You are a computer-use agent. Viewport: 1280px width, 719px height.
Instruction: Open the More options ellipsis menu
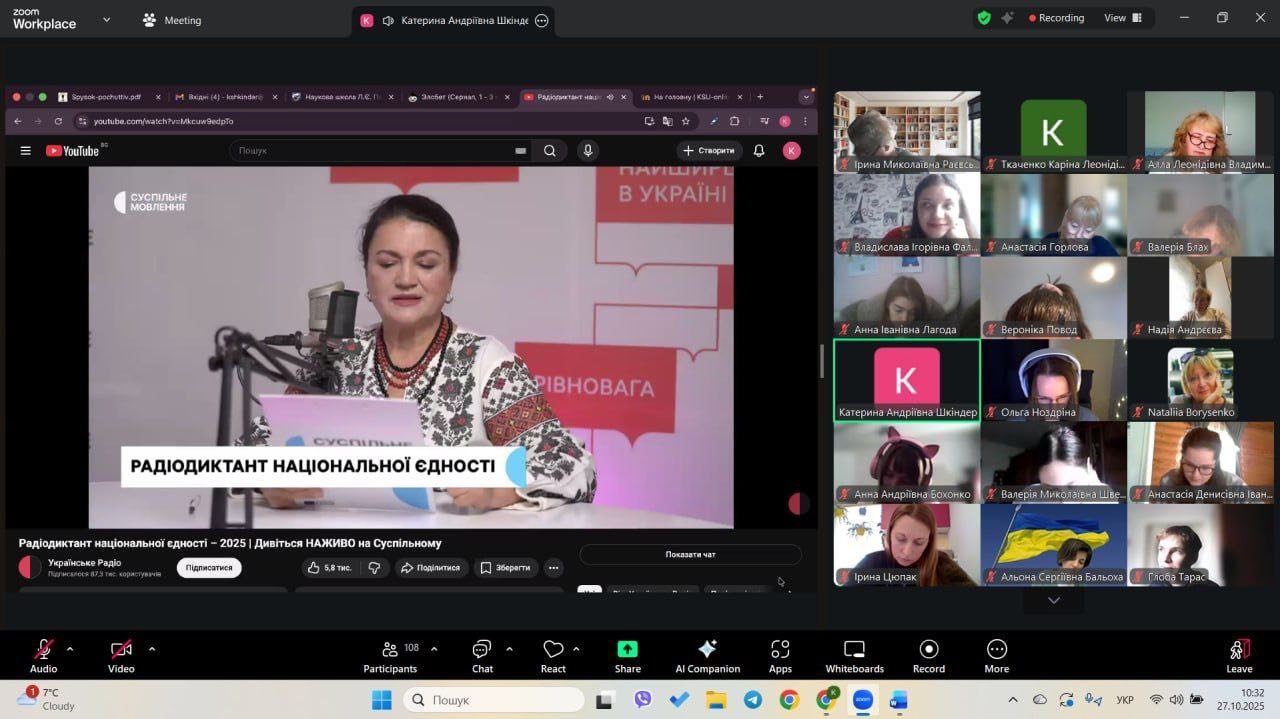pyautogui.click(x=997, y=656)
